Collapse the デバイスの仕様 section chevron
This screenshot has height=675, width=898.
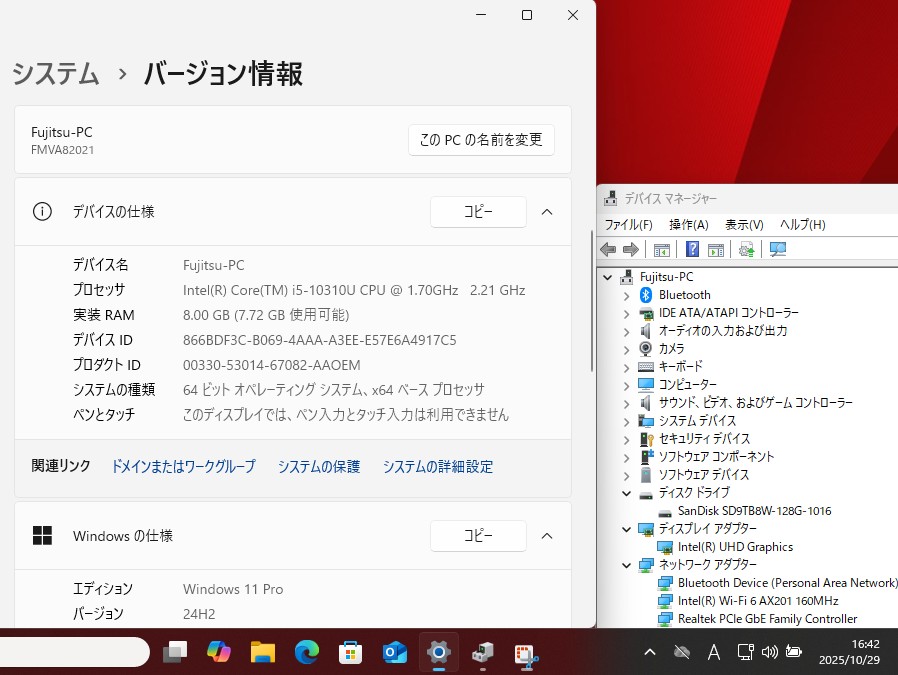(x=547, y=212)
